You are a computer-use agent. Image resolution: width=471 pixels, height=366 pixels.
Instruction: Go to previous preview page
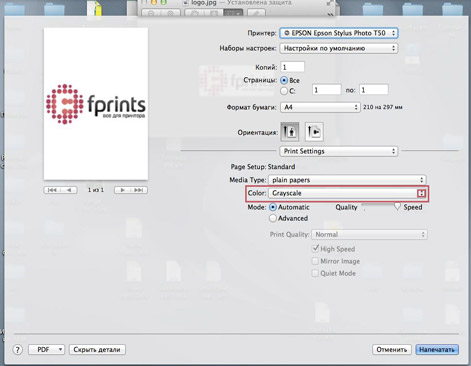(x=69, y=190)
